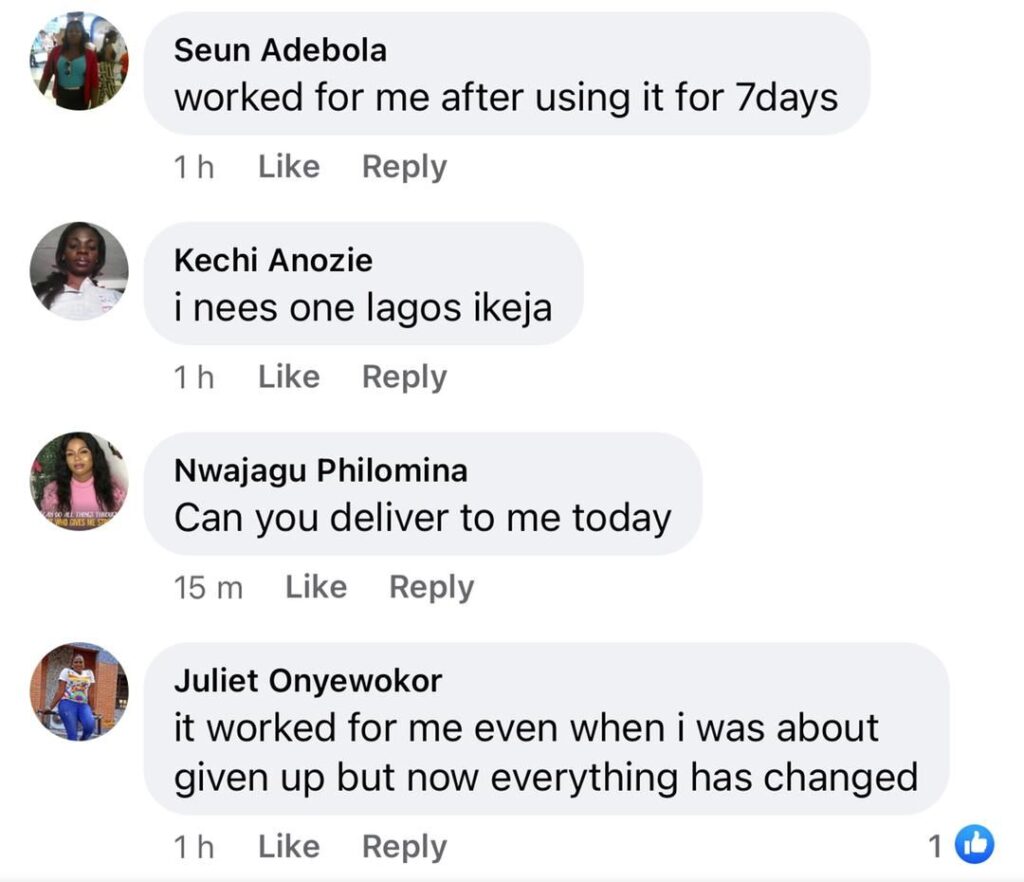Like Nwajagu Philomina's comment
The image size is (1024, 882).
point(316,587)
